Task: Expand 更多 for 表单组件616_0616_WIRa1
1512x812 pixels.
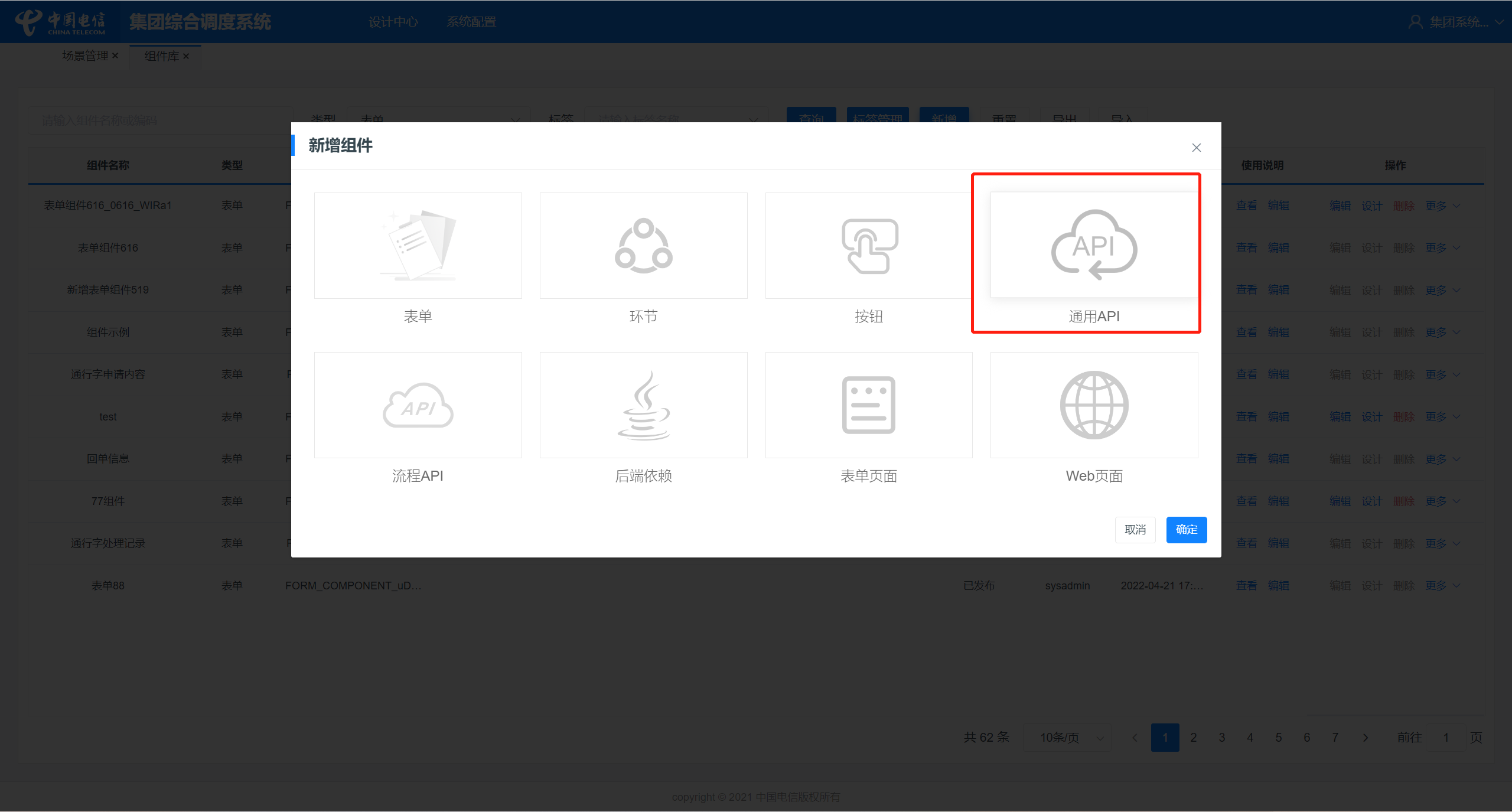Action: coord(1442,206)
